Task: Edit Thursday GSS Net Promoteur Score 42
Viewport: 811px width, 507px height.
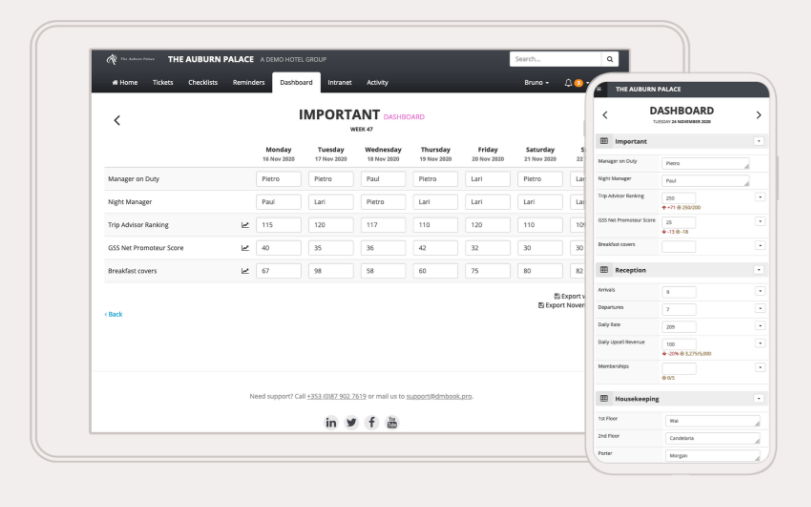Action: click(435, 248)
